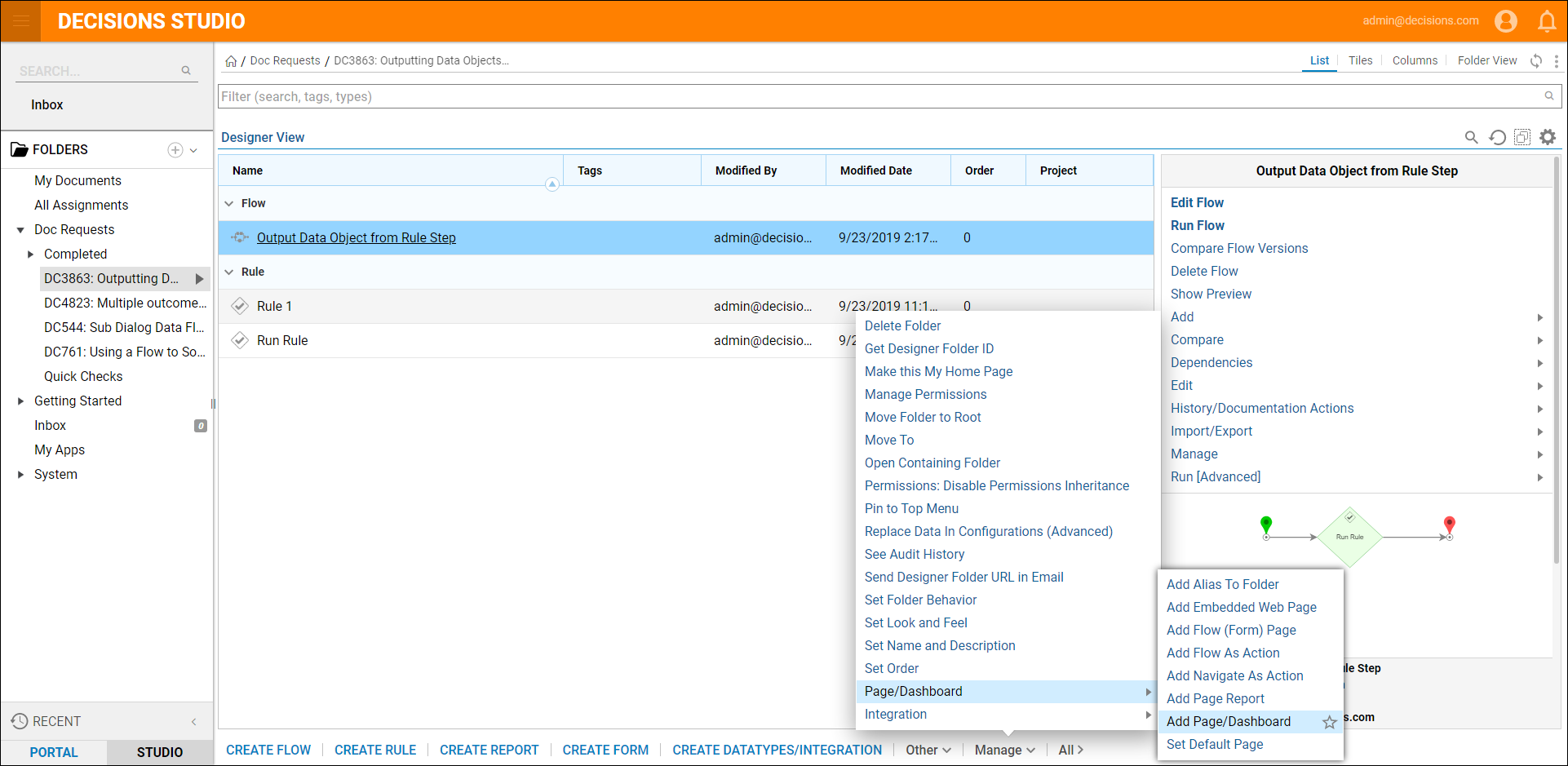Image resolution: width=1568 pixels, height=766 pixels.
Task: Click the rule icon next to Rule 1
Action: (x=240, y=306)
